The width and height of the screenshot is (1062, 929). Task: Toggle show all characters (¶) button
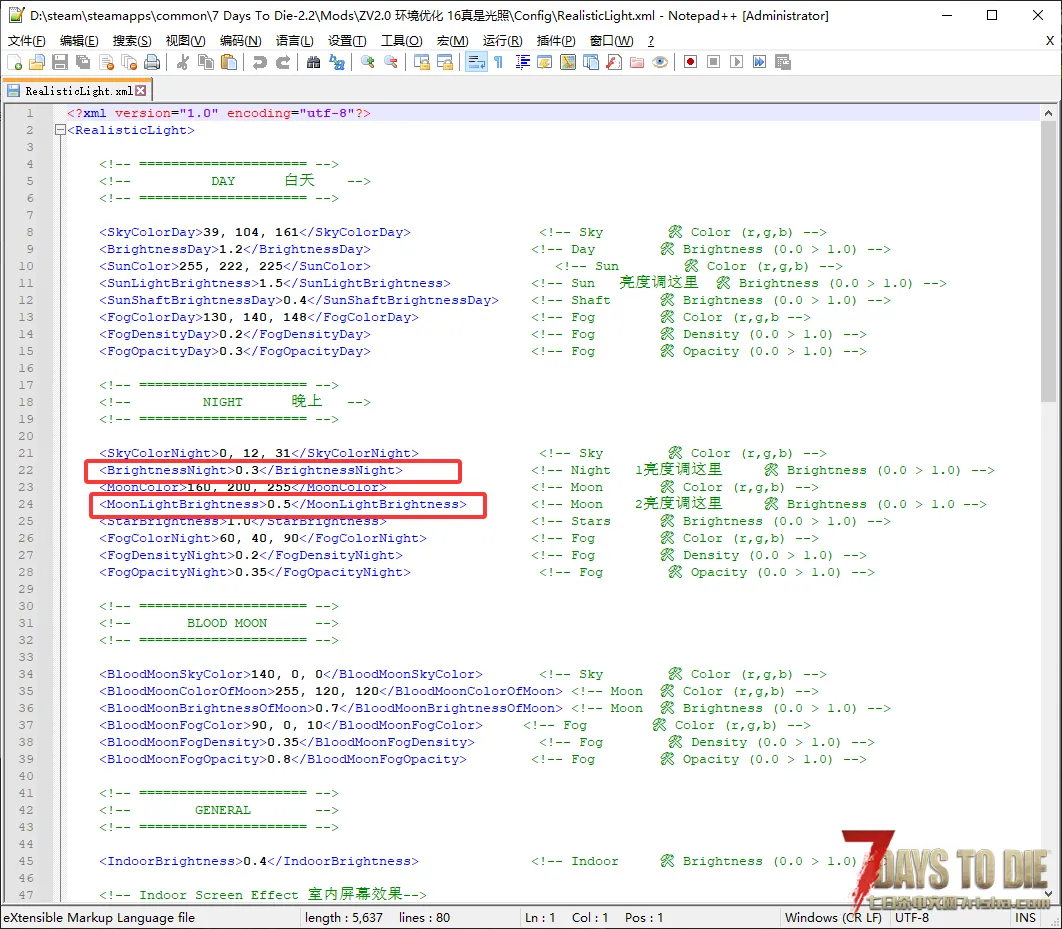[x=498, y=62]
